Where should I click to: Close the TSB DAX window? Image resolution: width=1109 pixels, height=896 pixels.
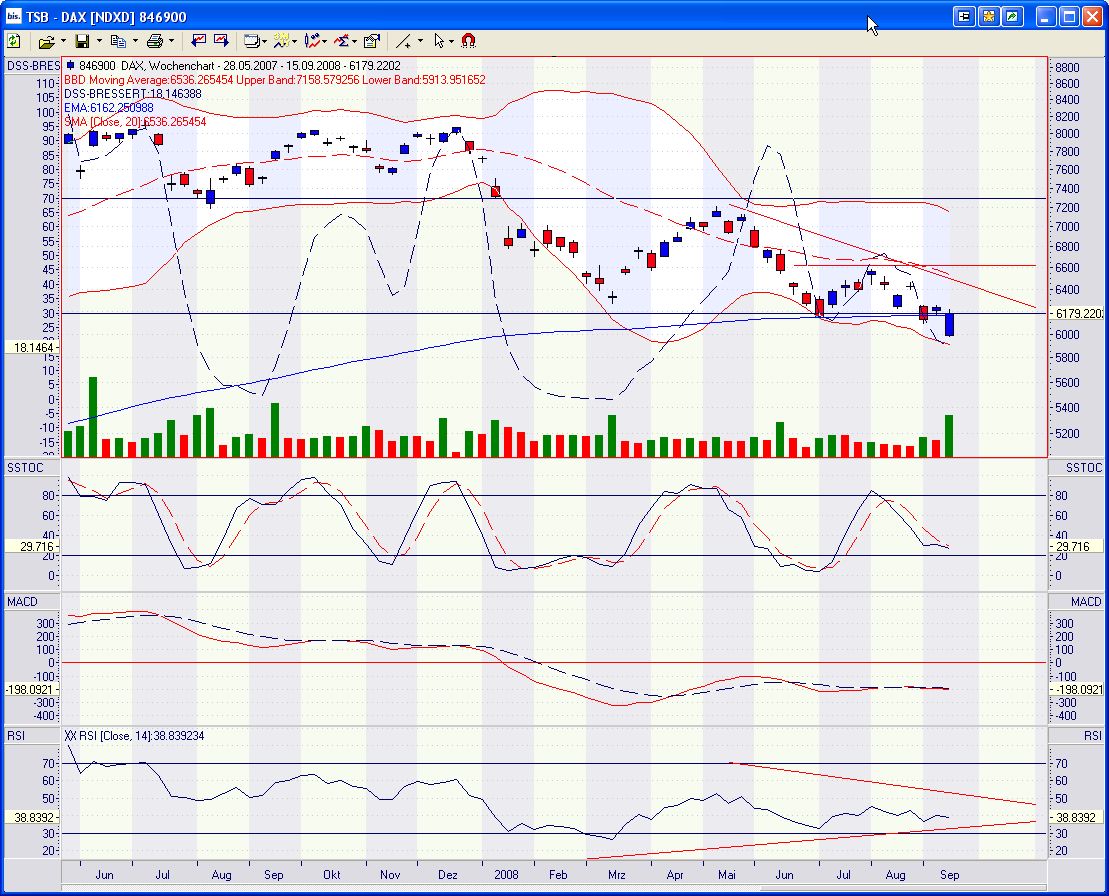point(1093,16)
